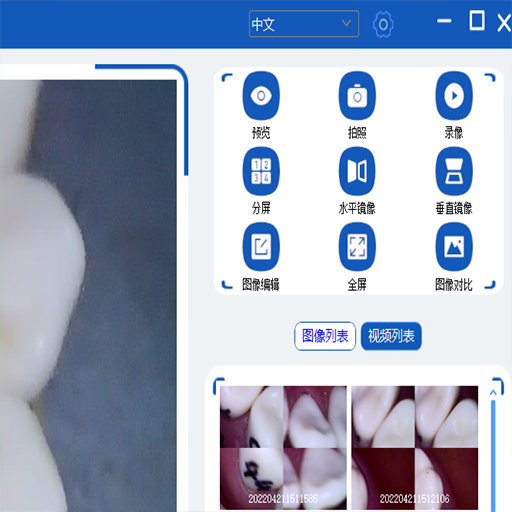This screenshot has height=512, width=512.
Task: Open settings gear in title bar
Action: (x=383, y=24)
